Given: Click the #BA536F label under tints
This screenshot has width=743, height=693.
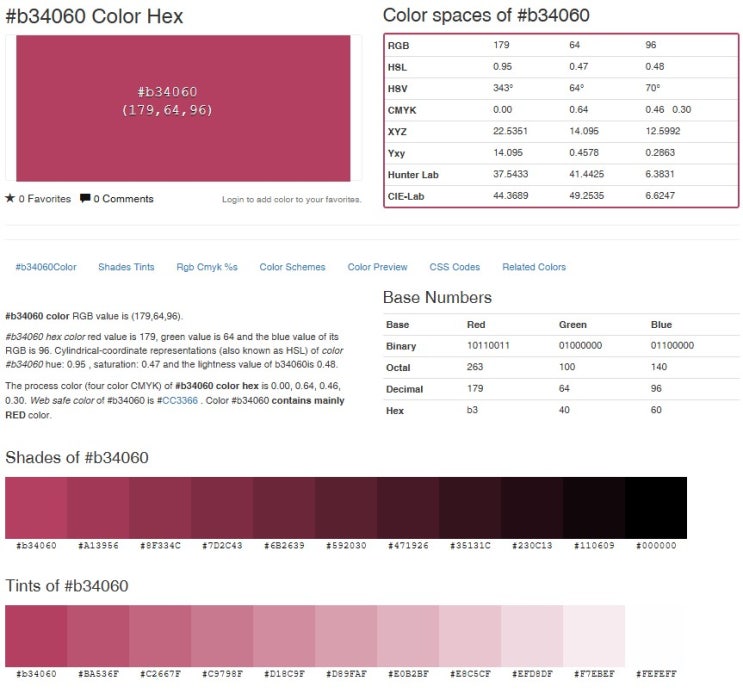Looking at the screenshot, I should (98, 674).
